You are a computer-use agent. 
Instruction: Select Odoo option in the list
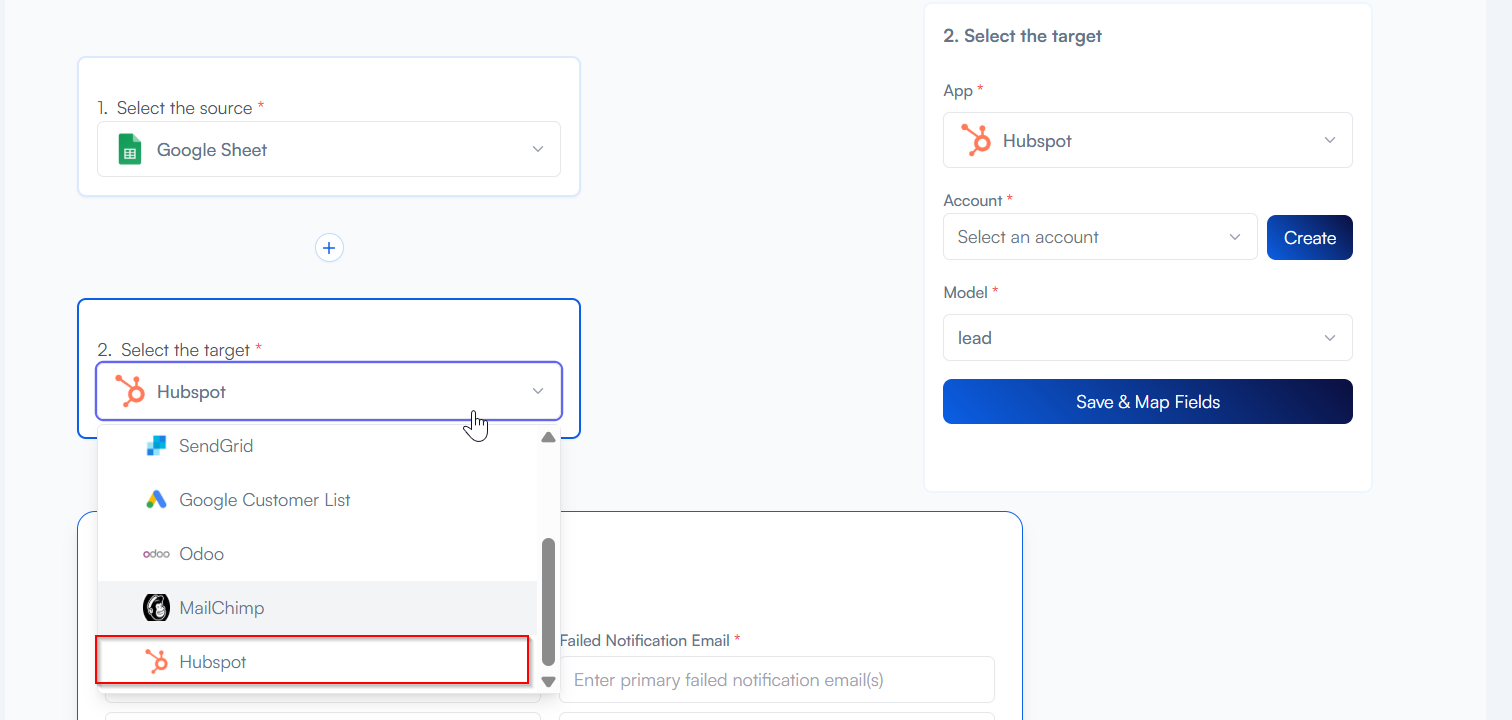coord(202,554)
